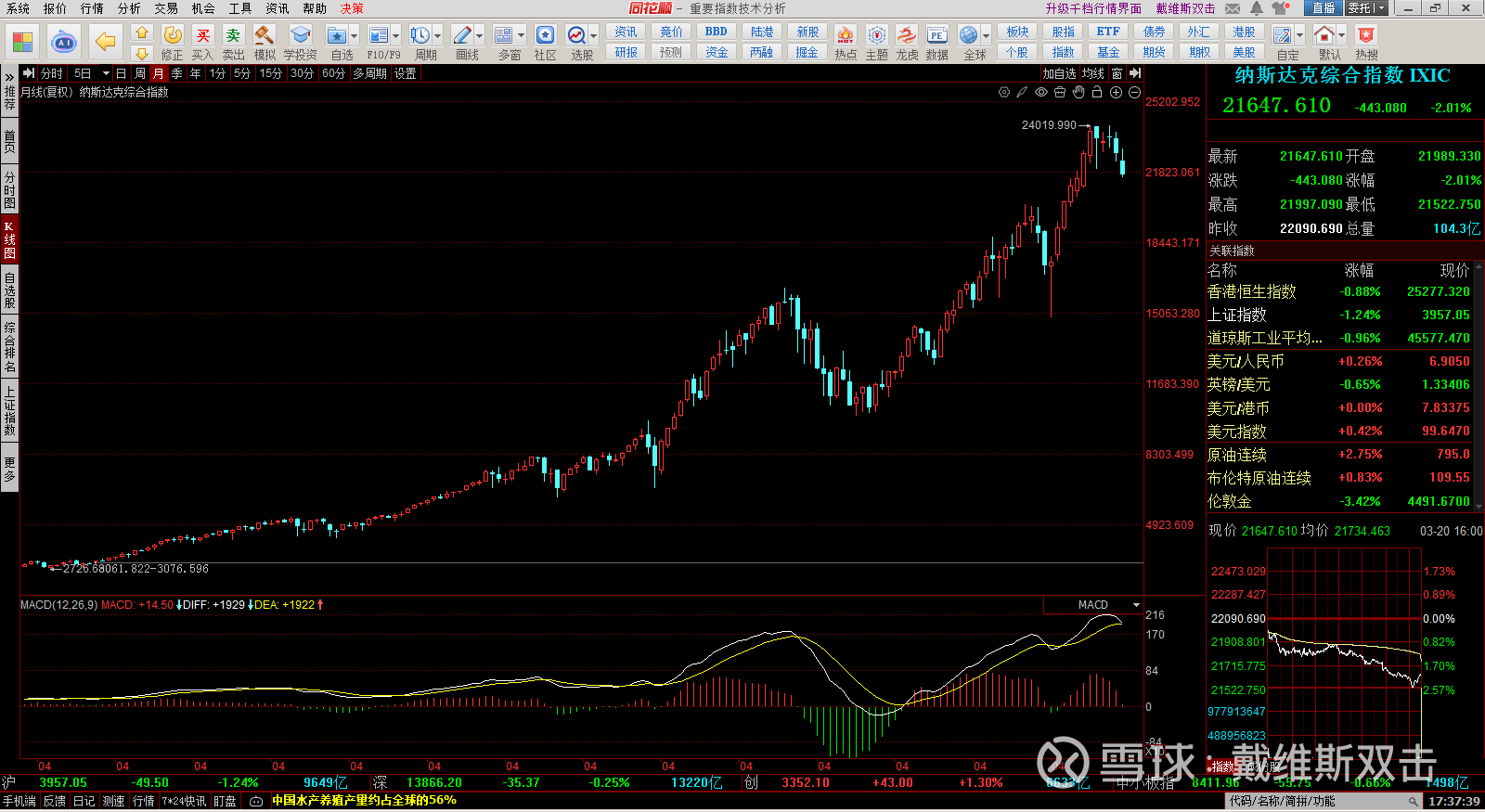Open the 模拟 gavel simulation icon
This screenshot has height=812, width=1485.
click(265, 35)
